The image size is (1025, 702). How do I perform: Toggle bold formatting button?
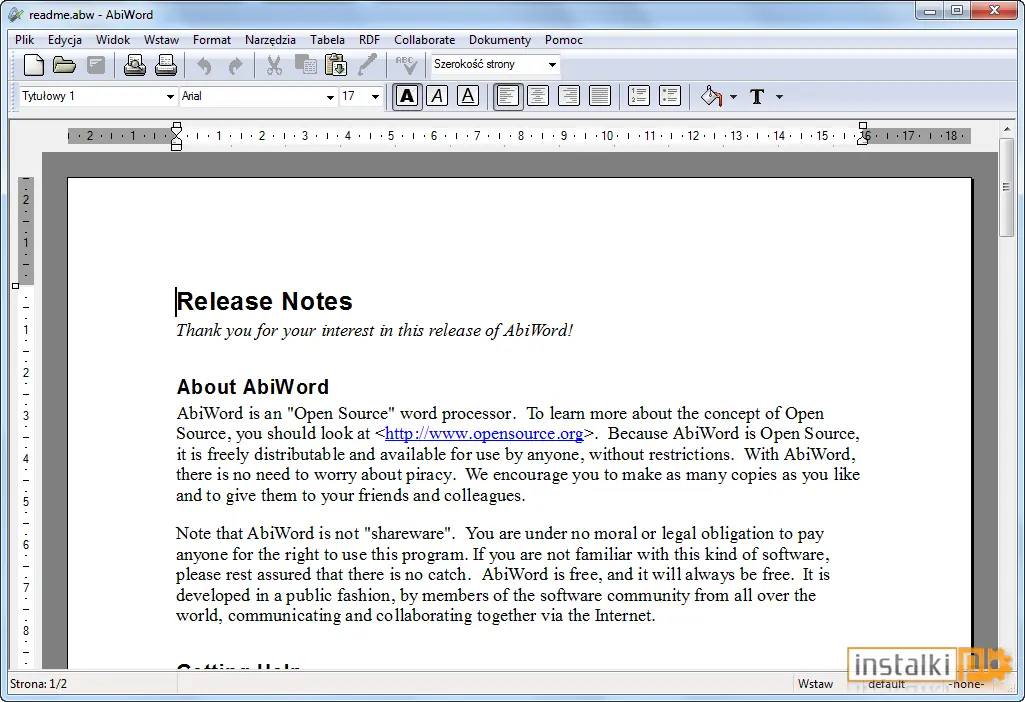[407, 96]
